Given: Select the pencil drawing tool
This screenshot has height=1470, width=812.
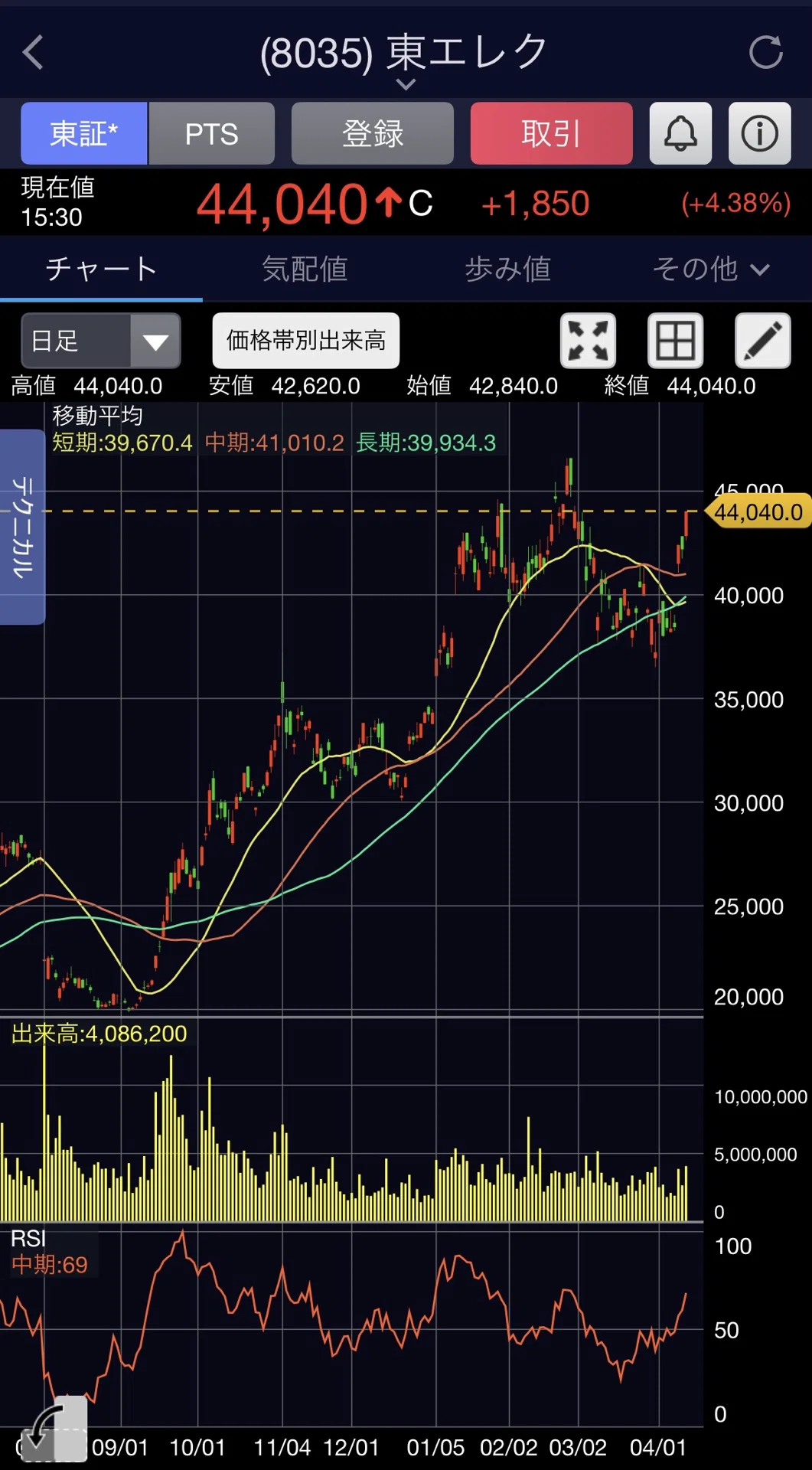Looking at the screenshot, I should [763, 341].
